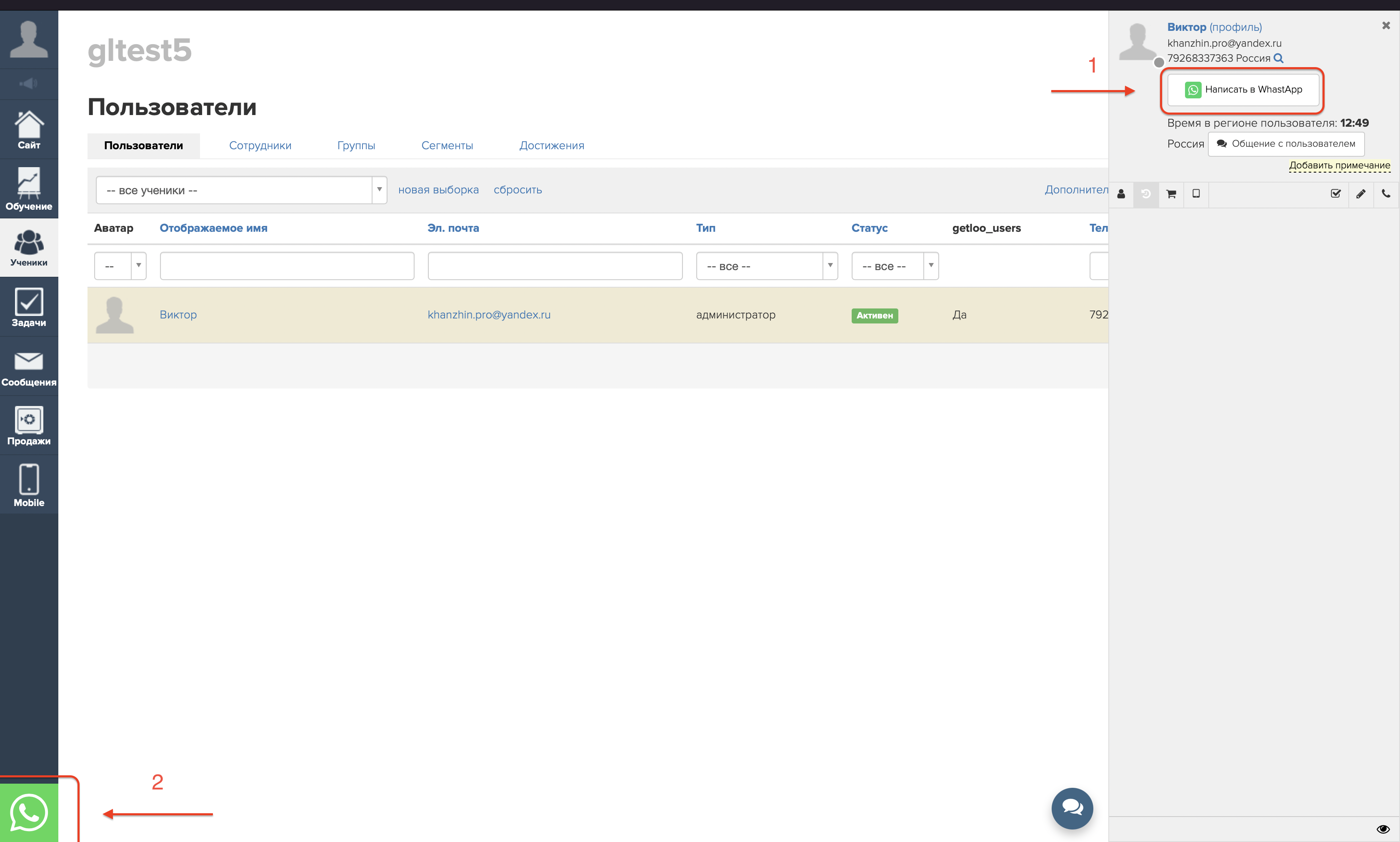Open the WhatsApp icon at sidebar bottom
The height and width of the screenshot is (842, 1400).
[28, 812]
